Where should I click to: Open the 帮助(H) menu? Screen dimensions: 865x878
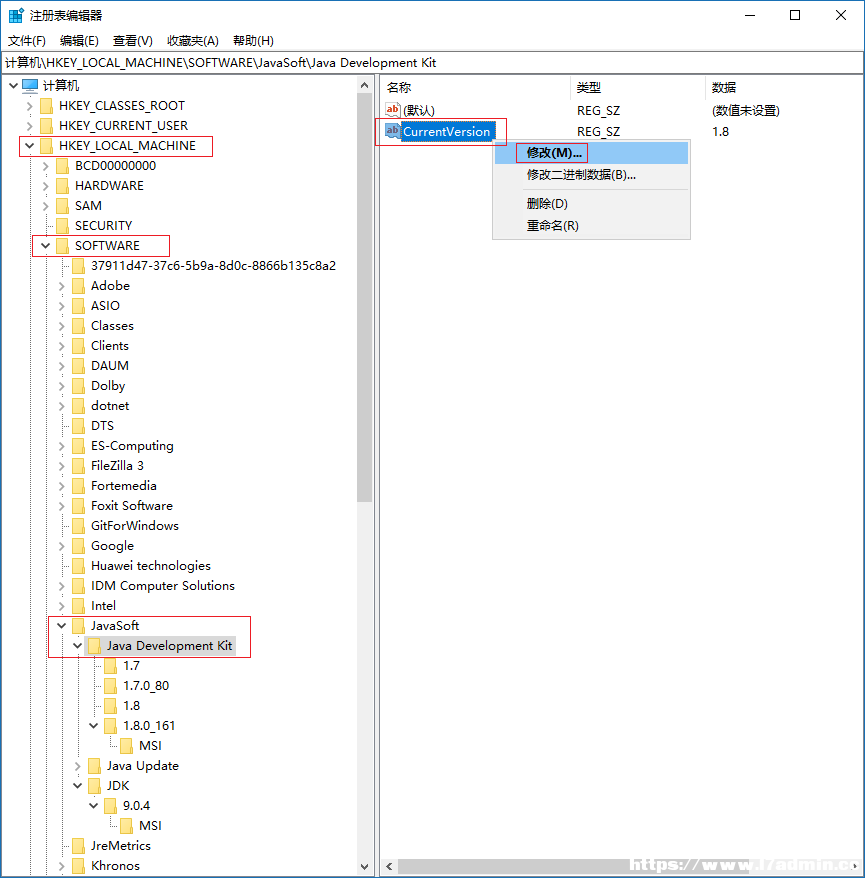(253, 41)
